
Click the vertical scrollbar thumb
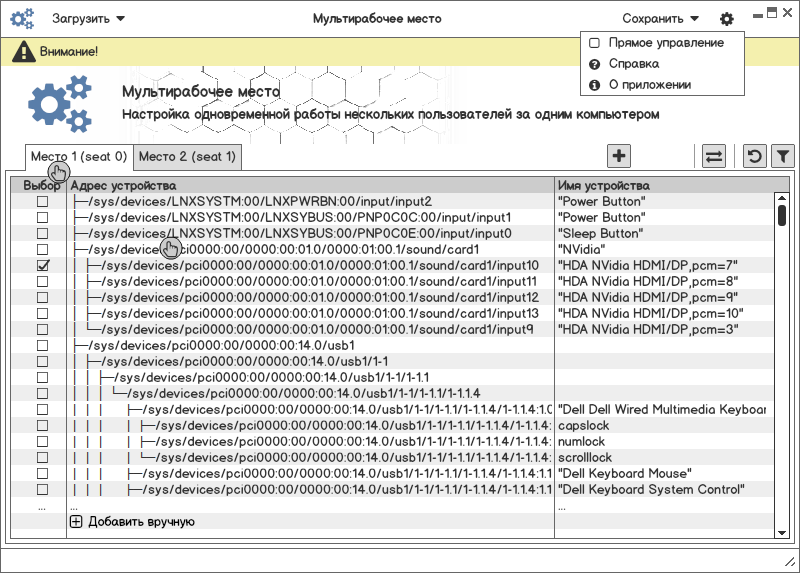tap(782, 215)
